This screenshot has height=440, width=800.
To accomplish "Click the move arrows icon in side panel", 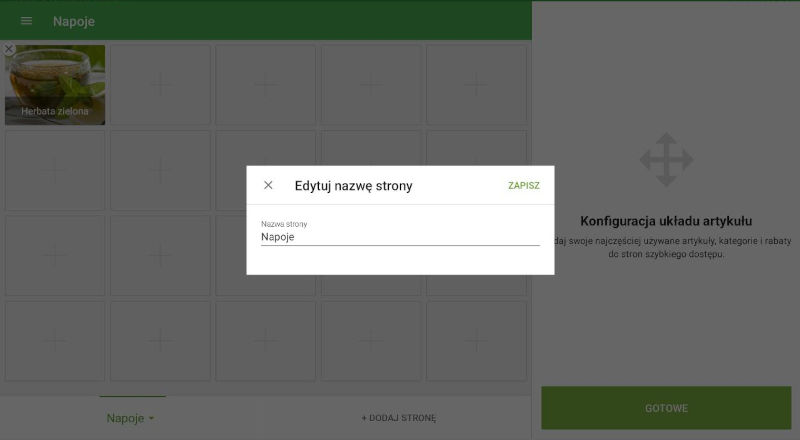I will pyautogui.click(x=666, y=160).
